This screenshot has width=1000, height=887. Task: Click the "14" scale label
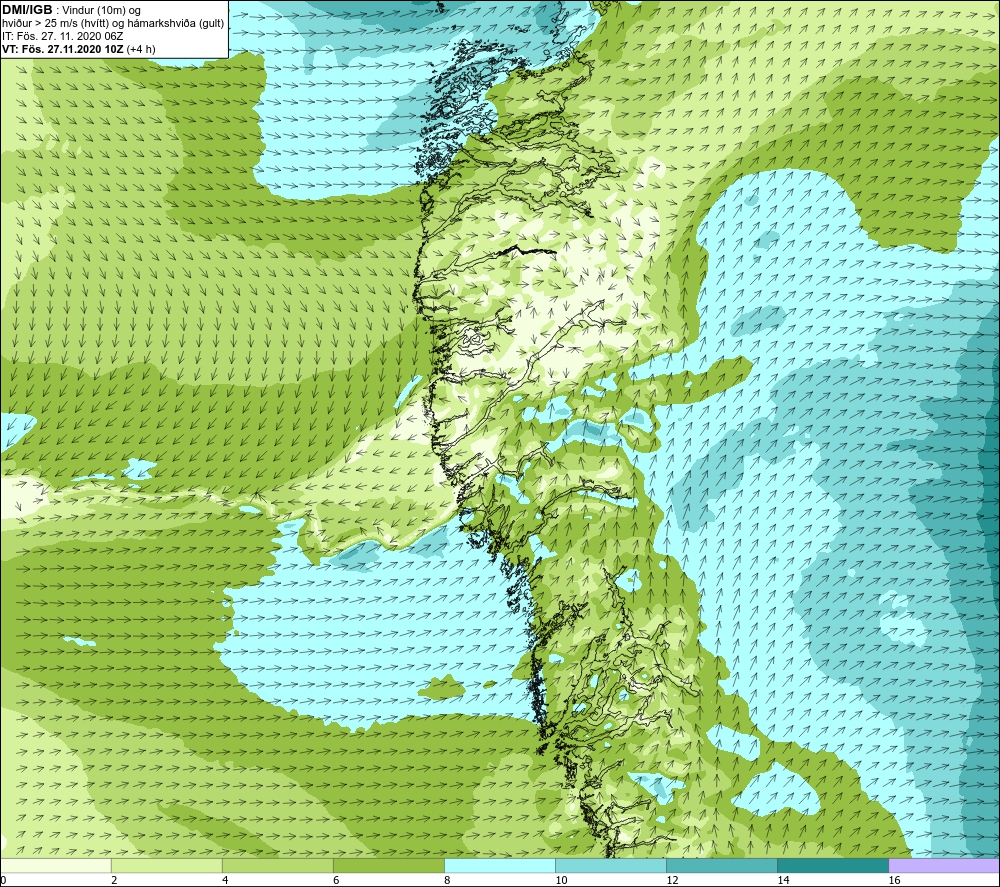point(783,881)
